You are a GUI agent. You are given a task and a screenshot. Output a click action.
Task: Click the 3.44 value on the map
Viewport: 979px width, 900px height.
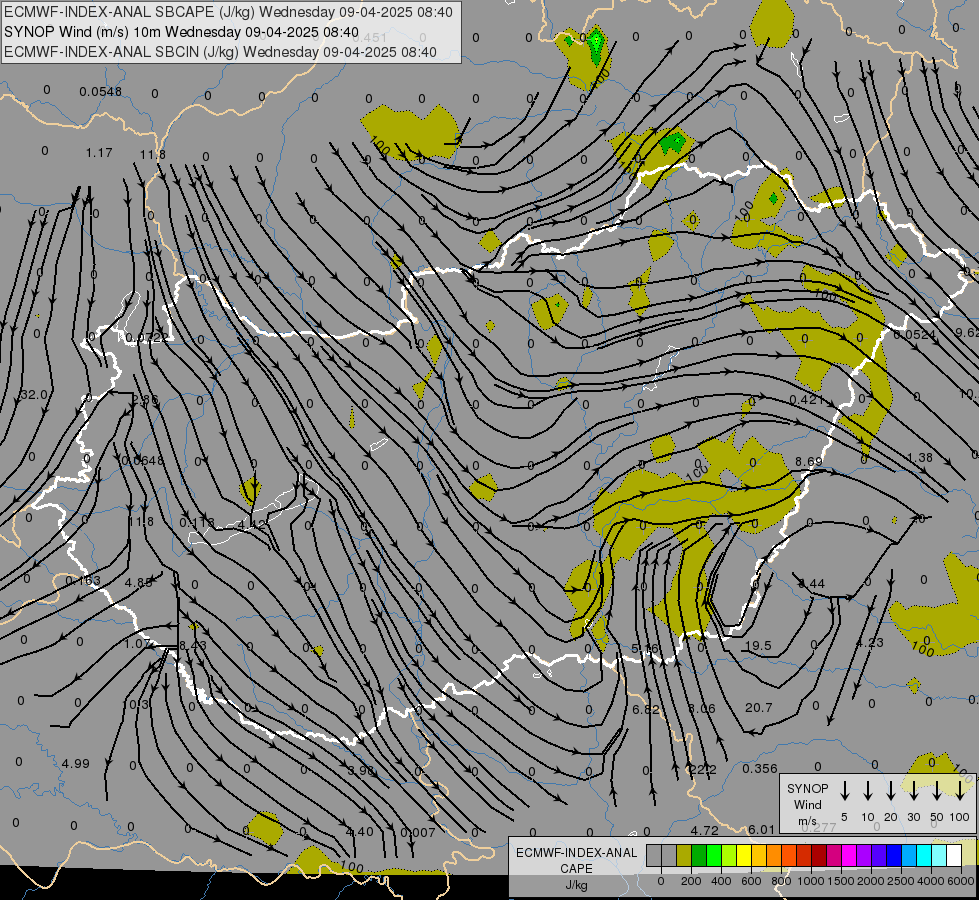pos(811,583)
